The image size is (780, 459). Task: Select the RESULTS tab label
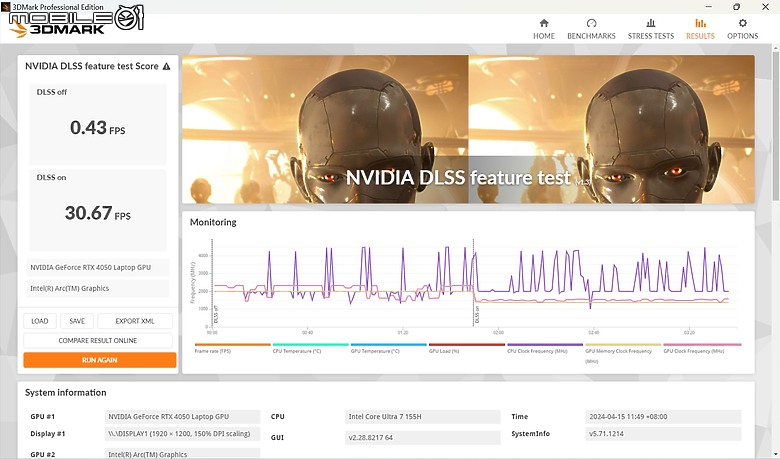700,36
